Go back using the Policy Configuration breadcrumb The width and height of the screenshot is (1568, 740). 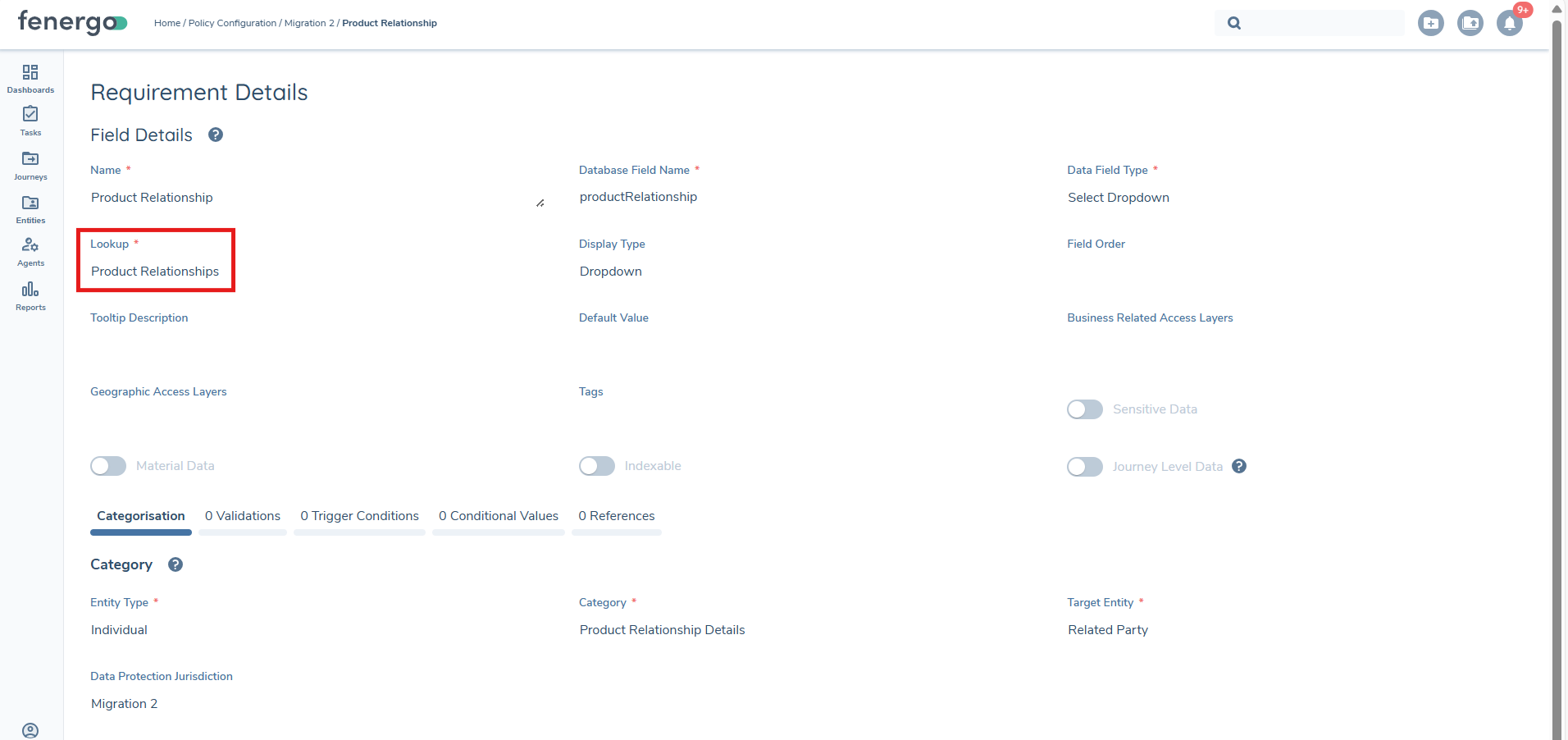pos(232,23)
